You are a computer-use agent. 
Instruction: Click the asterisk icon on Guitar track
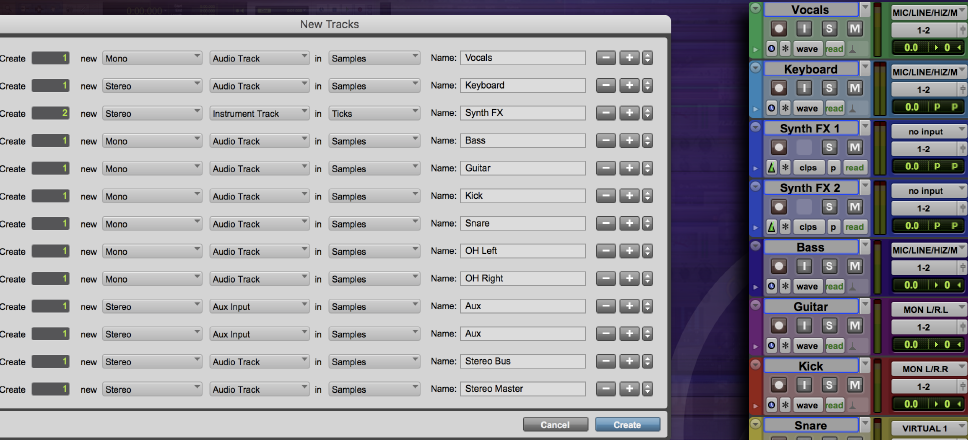(x=785, y=346)
